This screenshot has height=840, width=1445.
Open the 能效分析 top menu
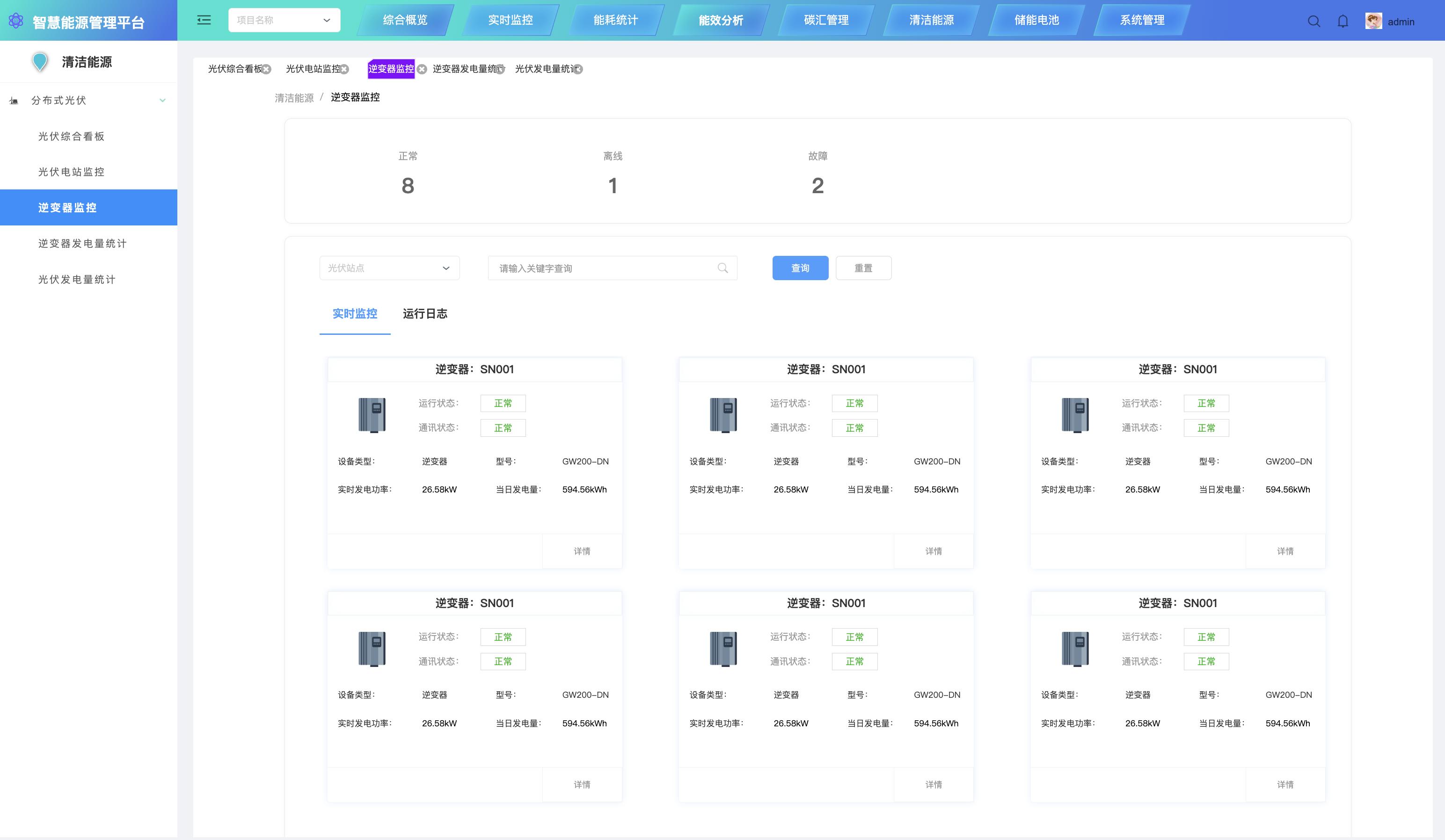tap(720, 20)
